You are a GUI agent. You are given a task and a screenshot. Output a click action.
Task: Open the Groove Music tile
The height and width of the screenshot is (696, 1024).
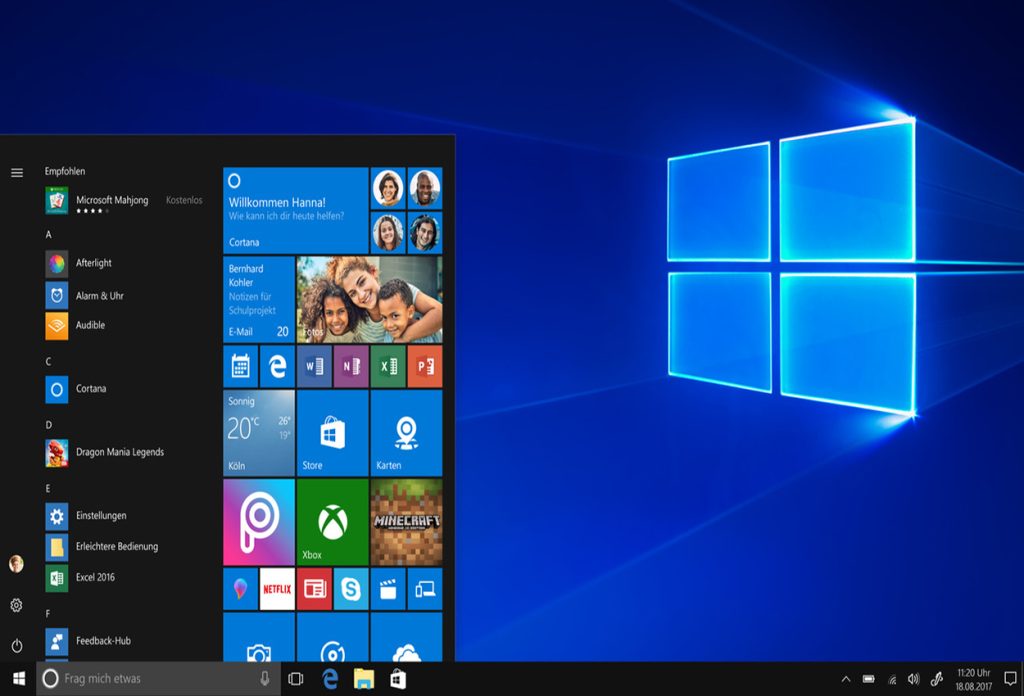click(332, 637)
